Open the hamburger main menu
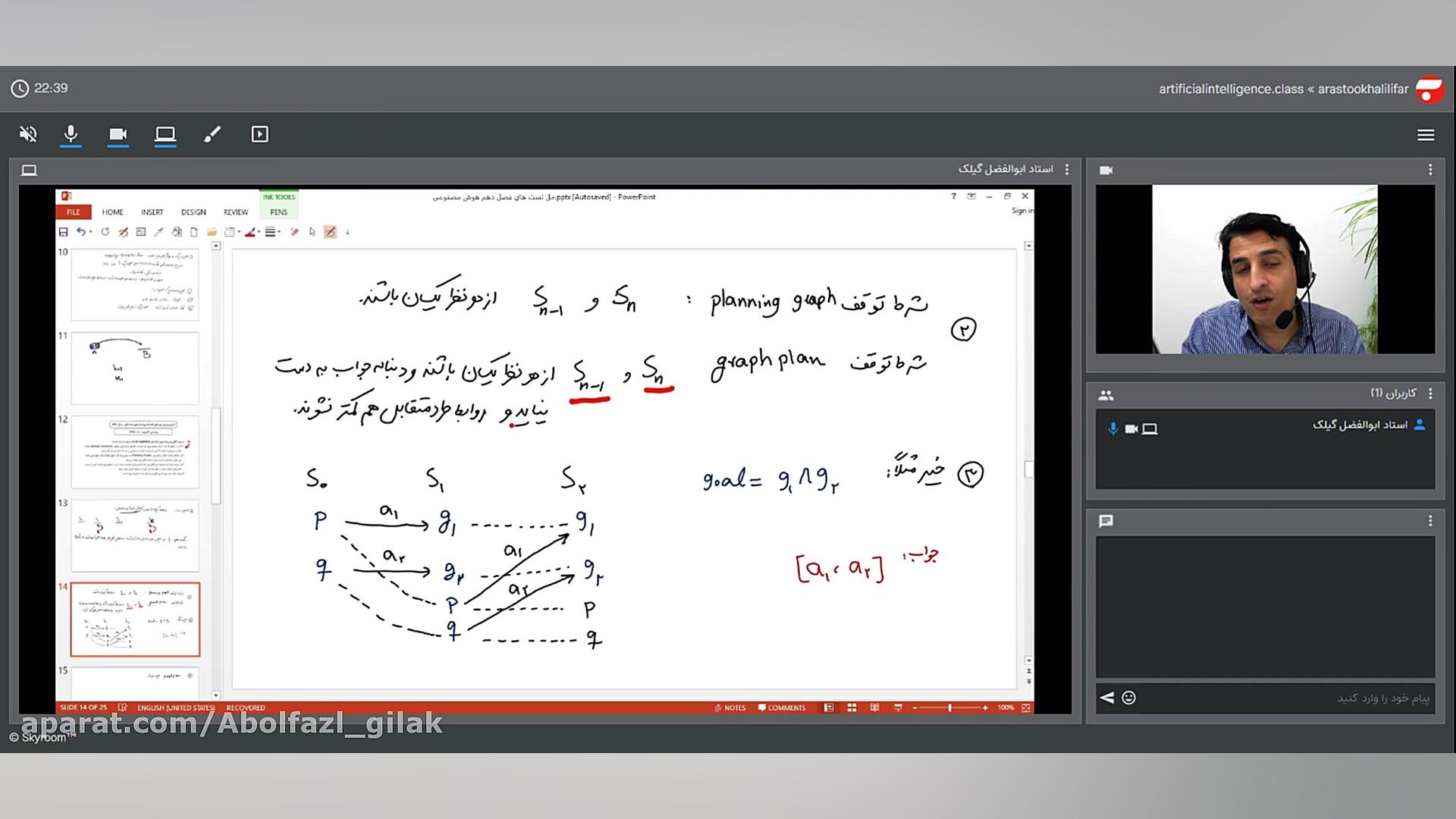This screenshot has width=1456, height=819. (1425, 135)
